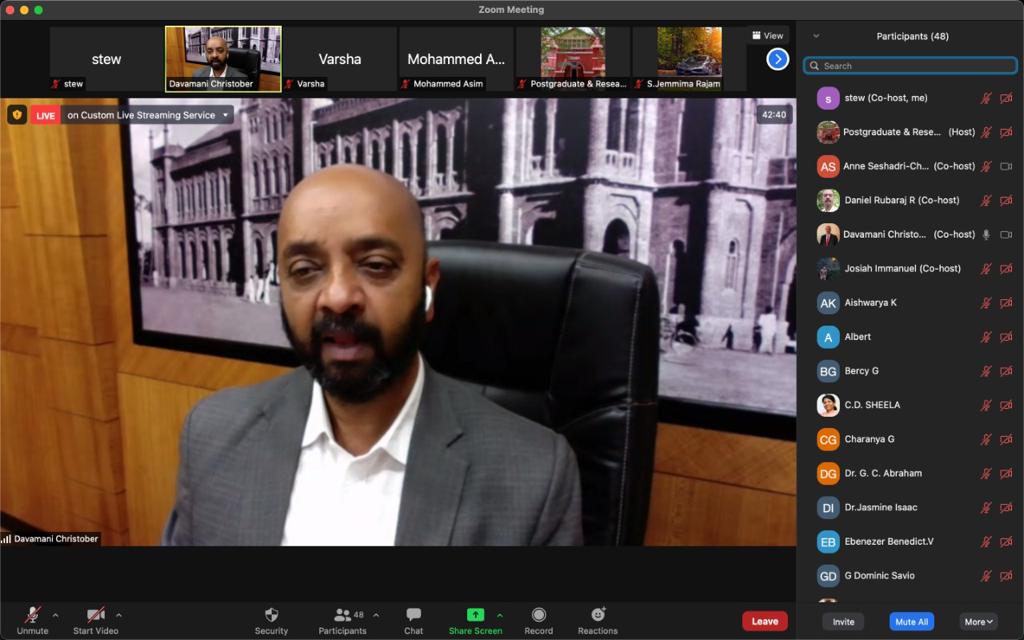Click the Mute All button

tap(911, 622)
